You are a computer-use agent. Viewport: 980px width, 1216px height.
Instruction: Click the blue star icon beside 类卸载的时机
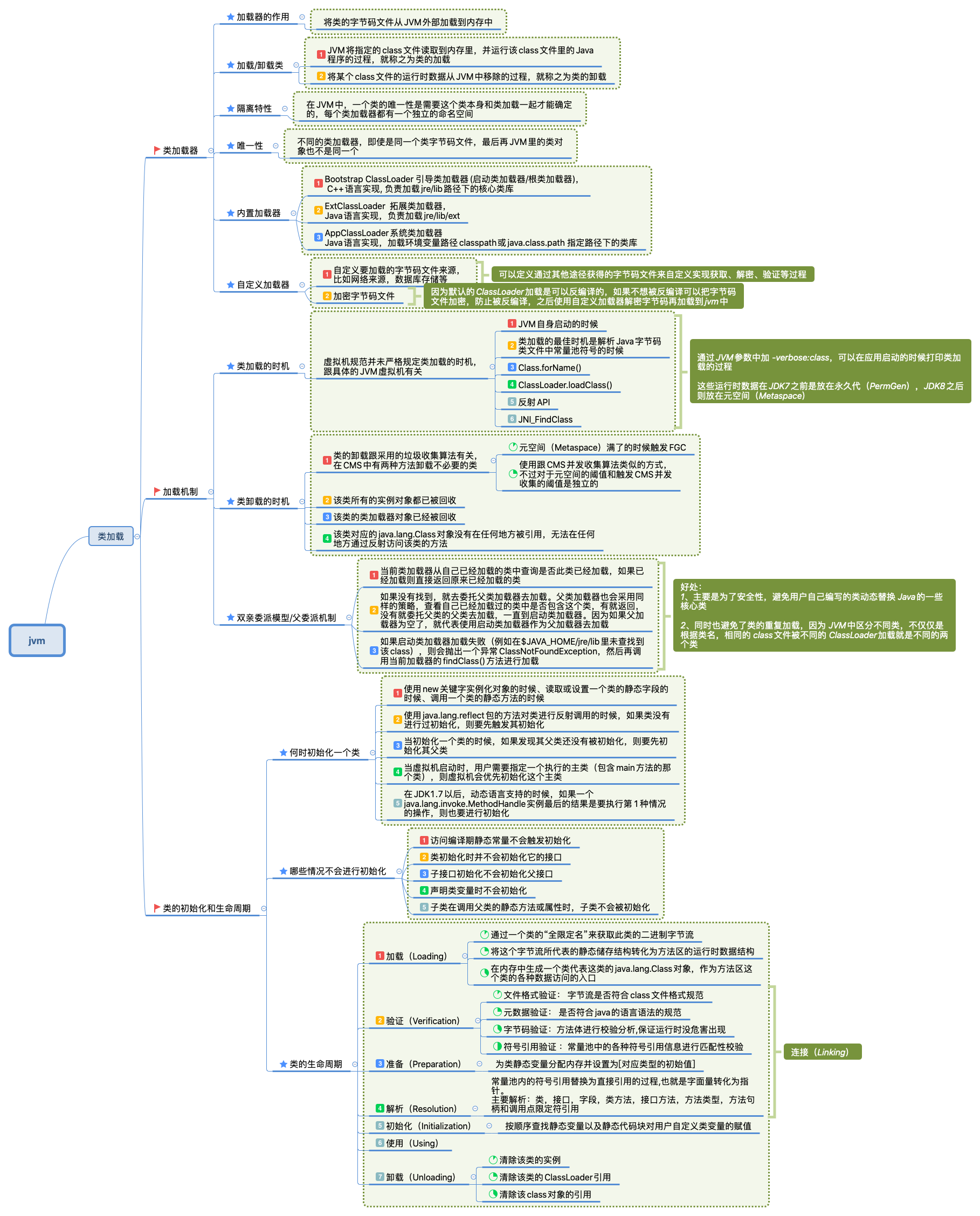[x=230, y=501]
